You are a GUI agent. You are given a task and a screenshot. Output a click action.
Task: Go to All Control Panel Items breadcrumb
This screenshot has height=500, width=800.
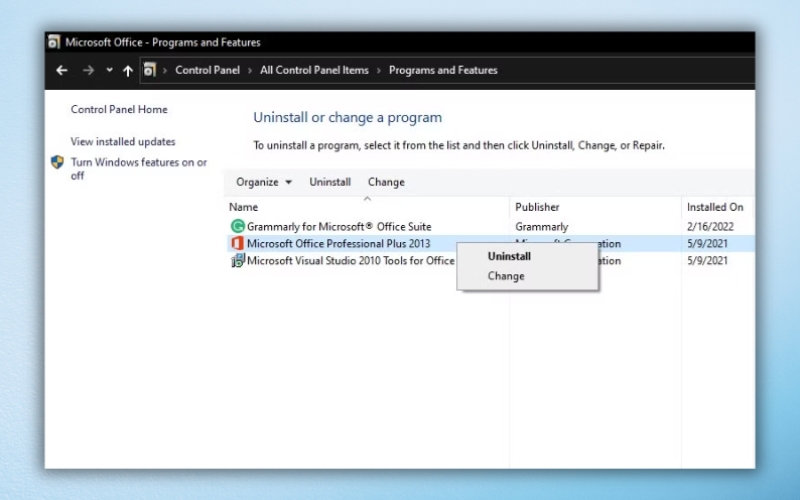(x=314, y=71)
